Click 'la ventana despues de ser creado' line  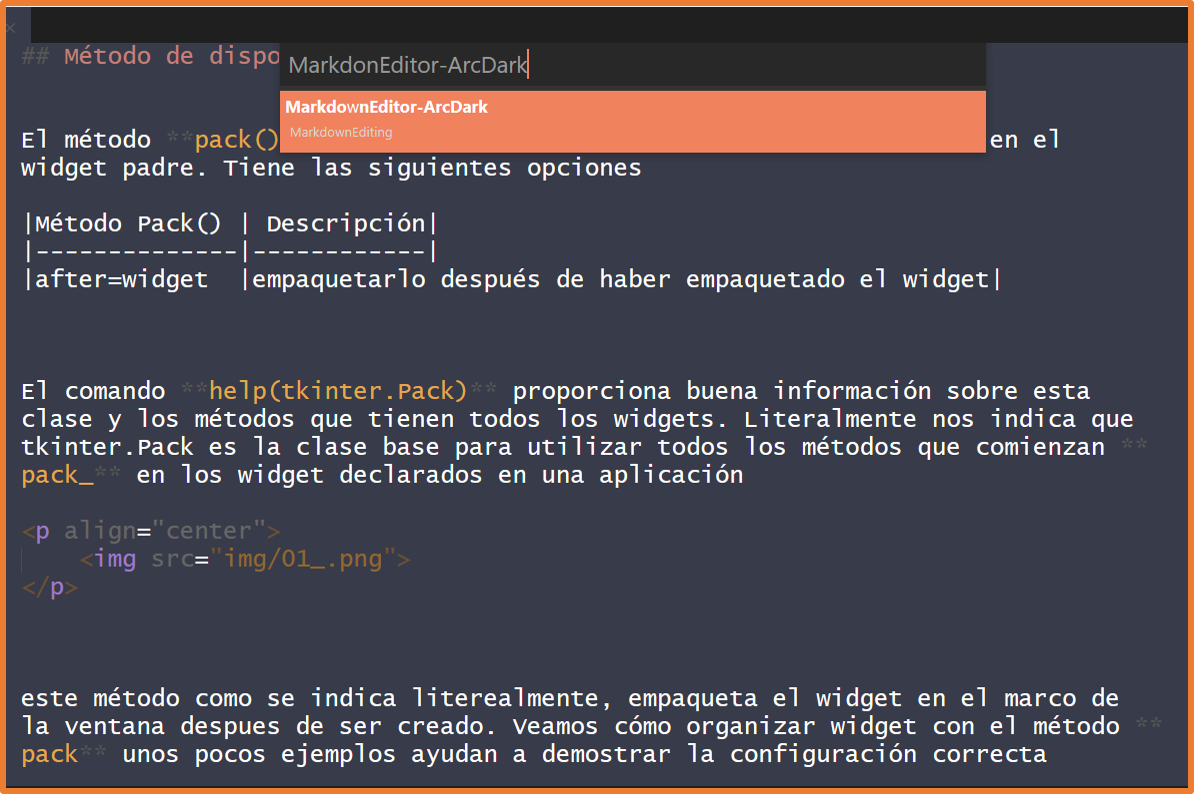pos(570,726)
